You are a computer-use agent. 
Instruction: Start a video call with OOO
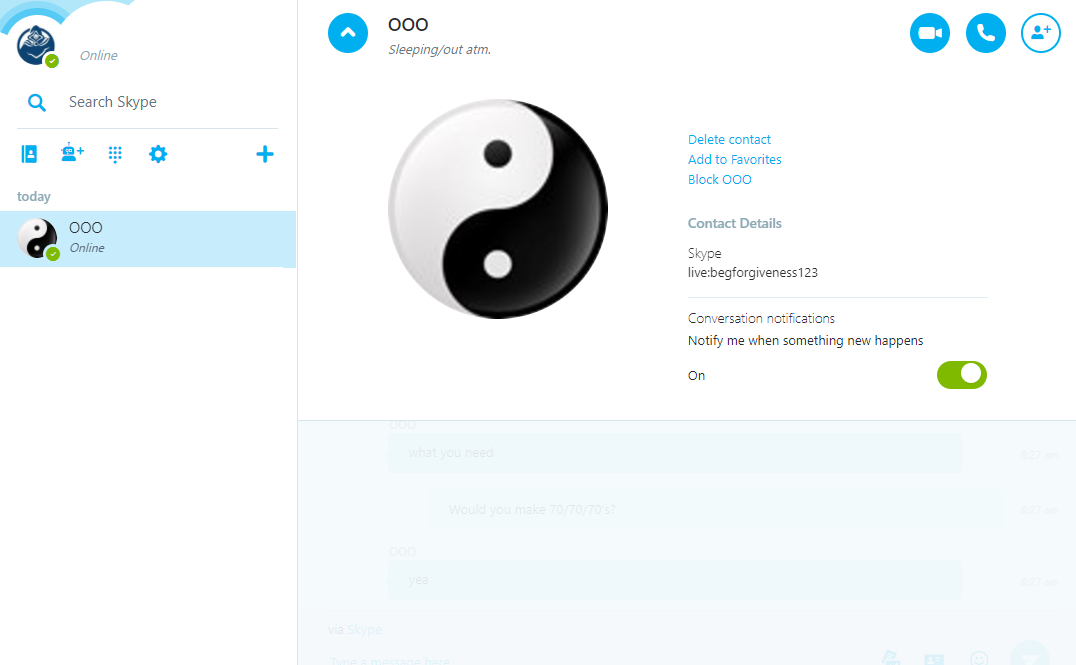pyautogui.click(x=930, y=33)
